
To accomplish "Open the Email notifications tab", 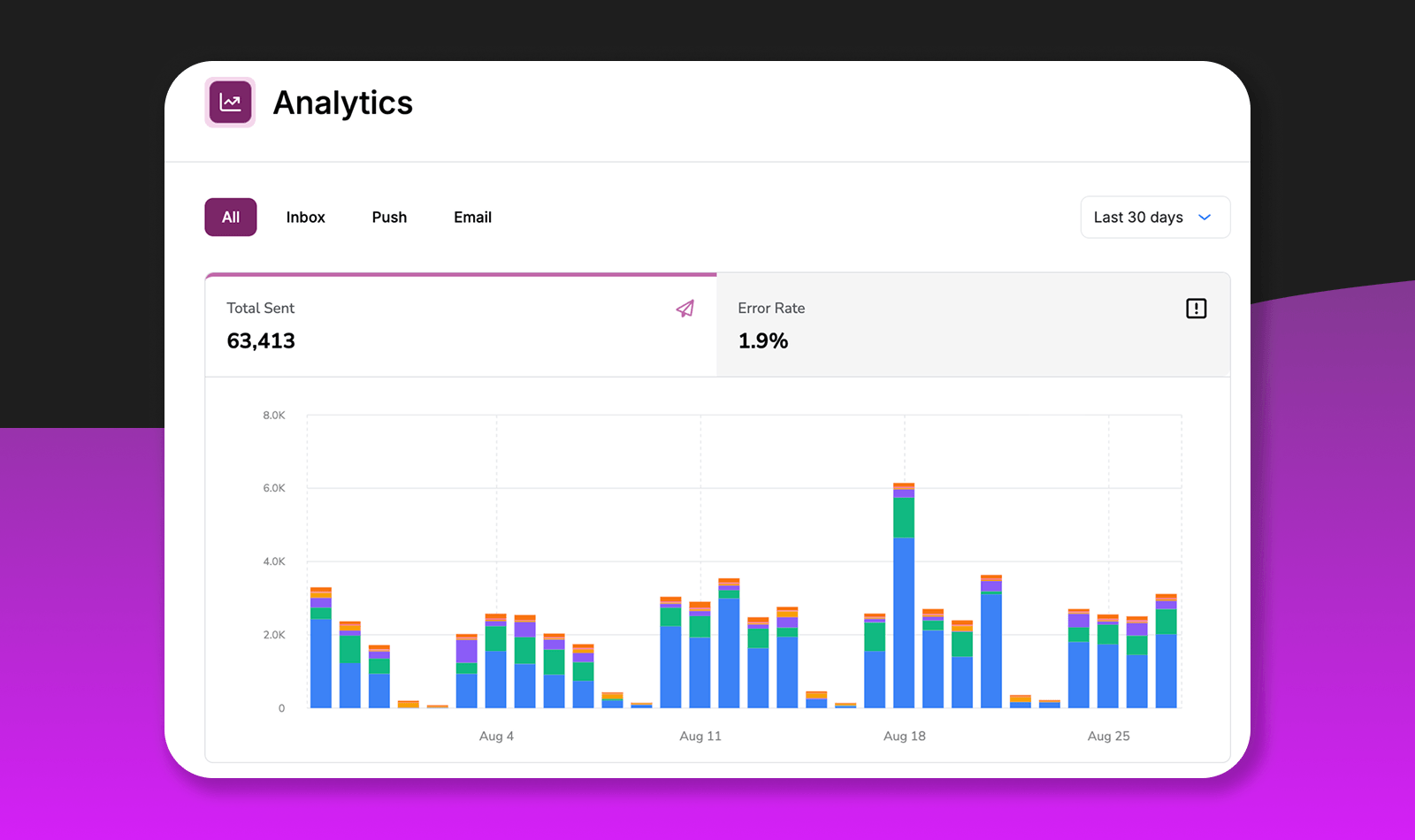I will 472,217.
